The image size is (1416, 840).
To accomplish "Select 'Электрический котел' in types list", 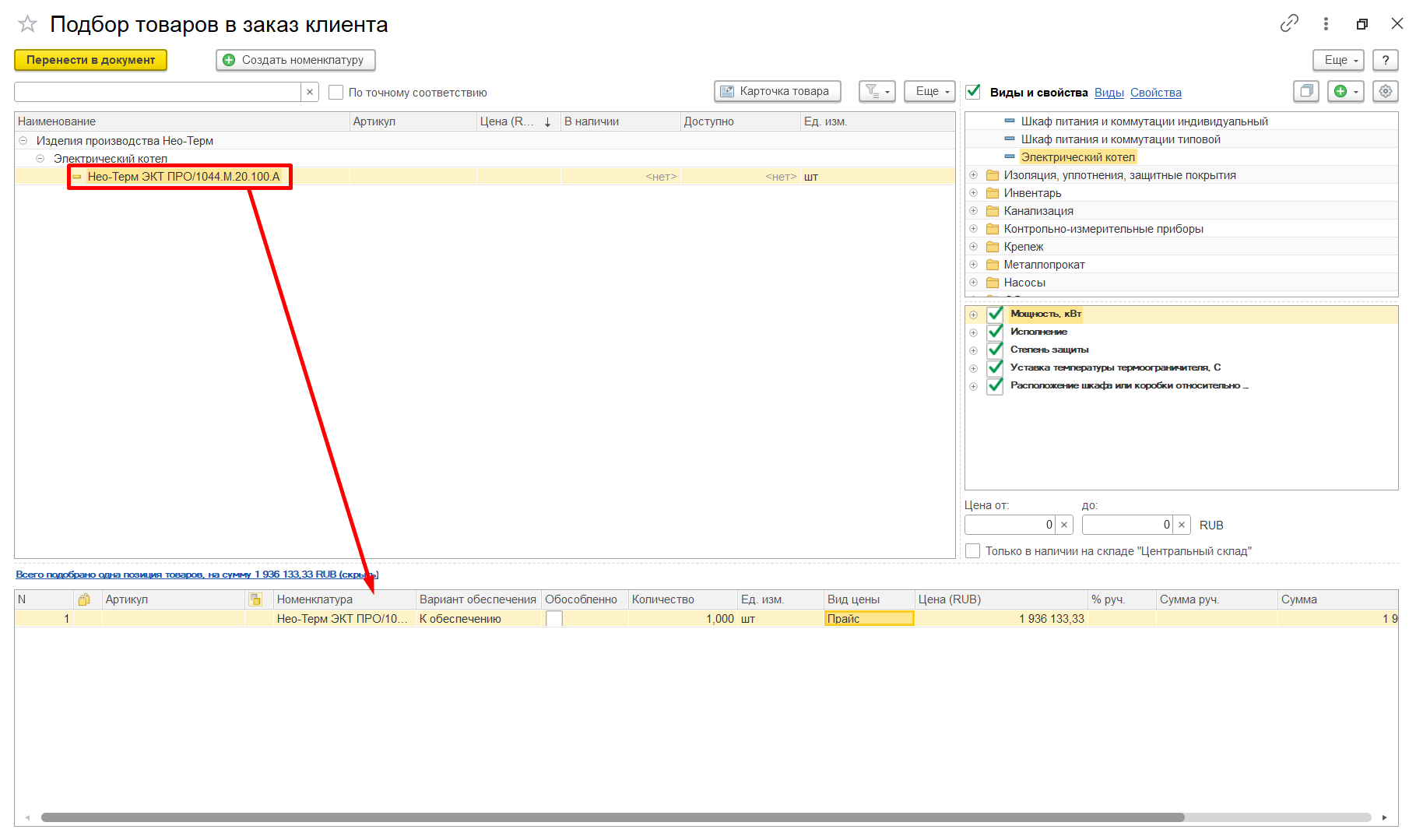I will (x=1077, y=157).
